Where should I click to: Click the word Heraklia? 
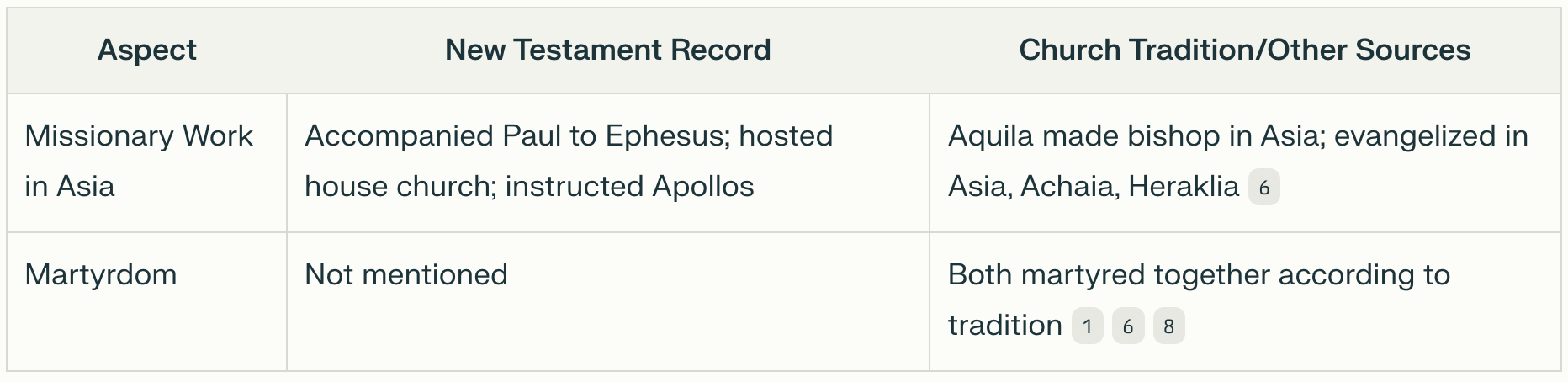[x=1183, y=187]
